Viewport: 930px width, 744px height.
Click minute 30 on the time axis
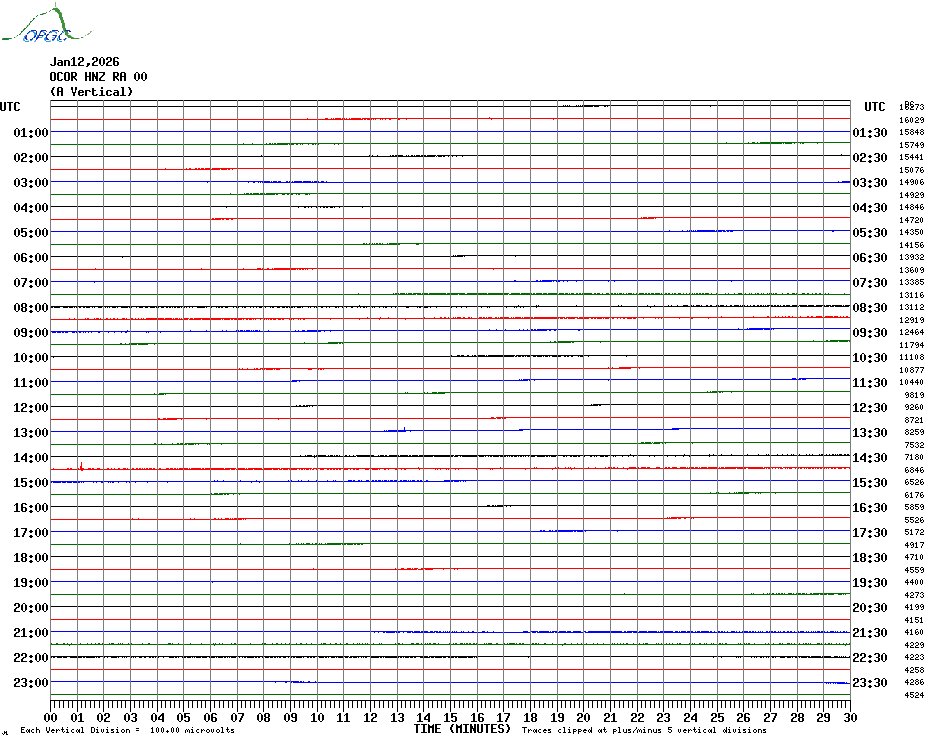tap(850, 718)
